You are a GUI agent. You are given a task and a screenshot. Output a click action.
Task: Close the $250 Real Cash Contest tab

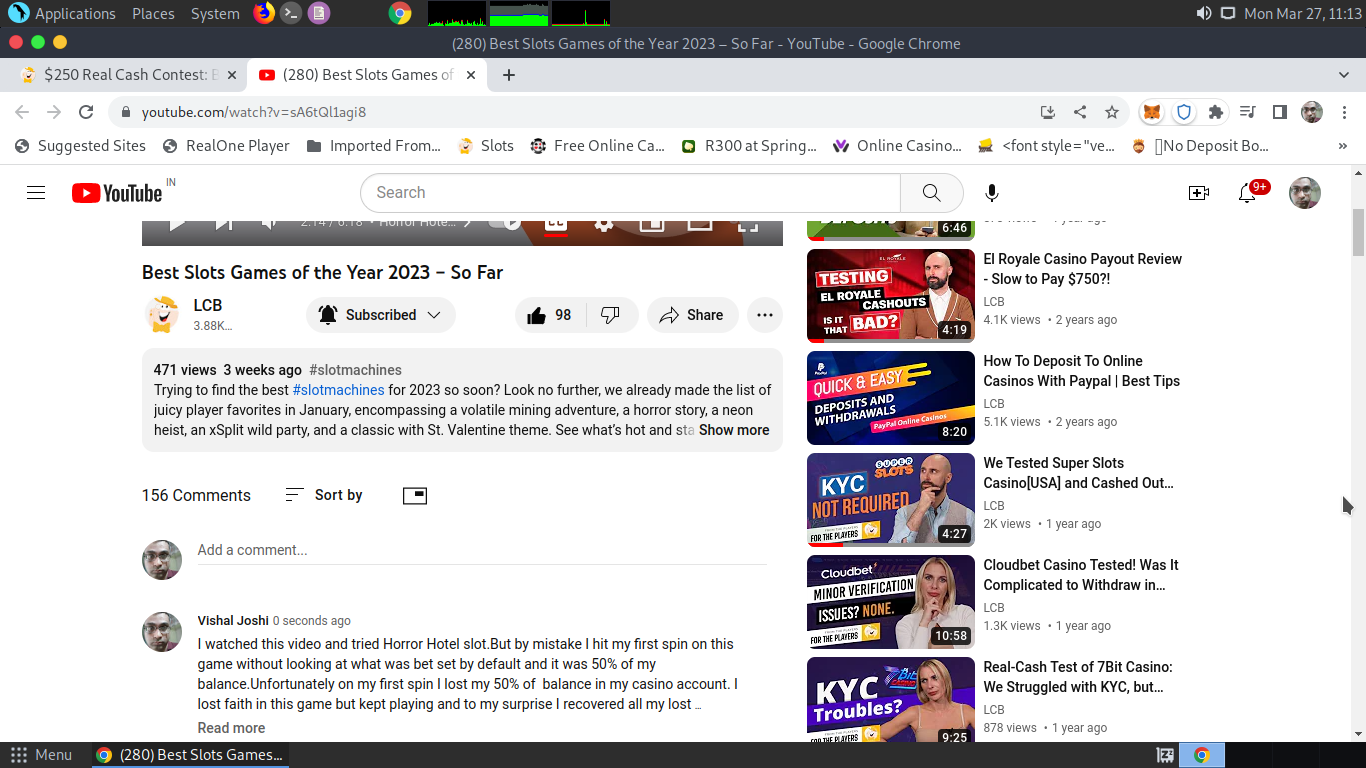[232, 75]
